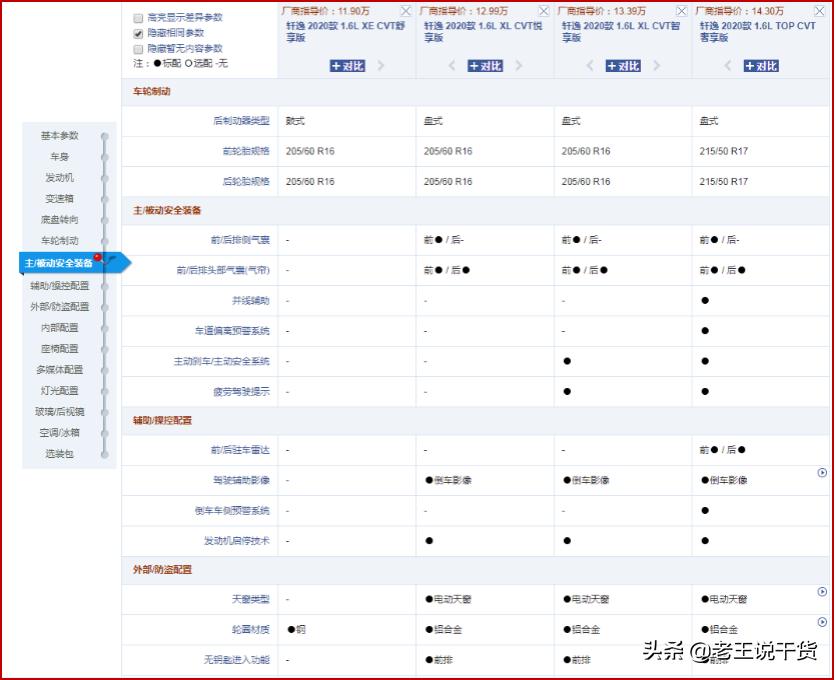Viewport: 836px width, 680px height.
Task: Click left arrow in the 13.39万 column
Action: [589, 66]
